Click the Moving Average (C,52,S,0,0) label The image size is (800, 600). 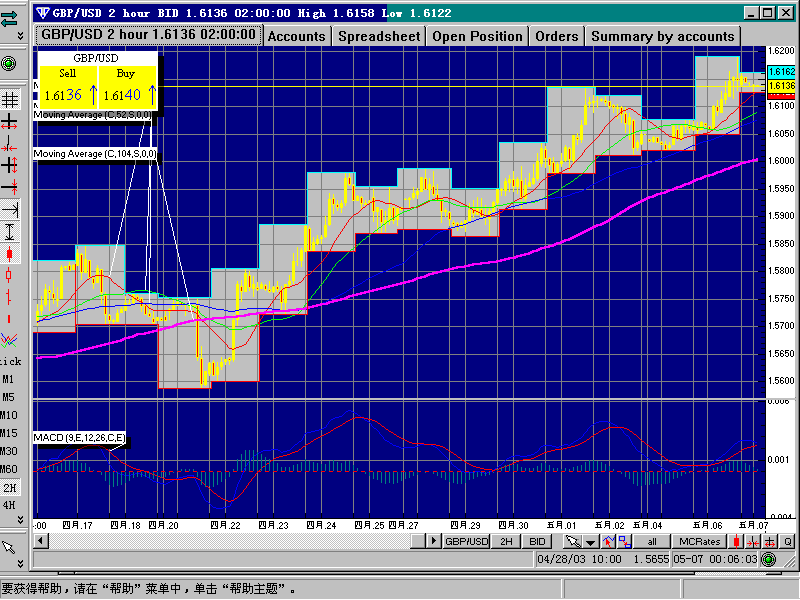tap(92, 115)
